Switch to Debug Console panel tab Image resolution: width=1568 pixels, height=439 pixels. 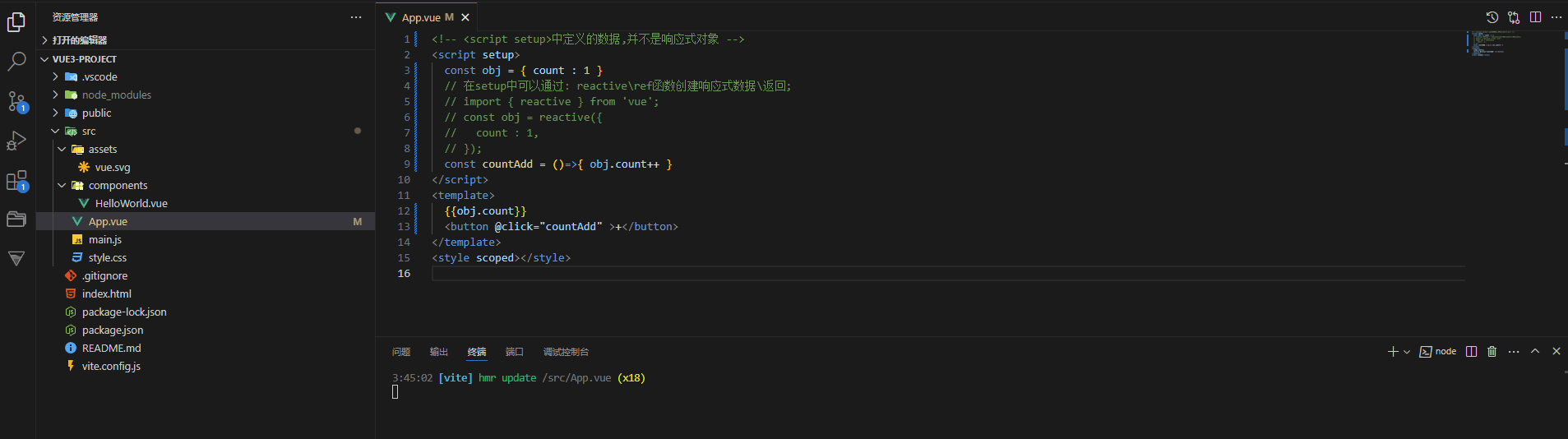pyautogui.click(x=566, y=352)
